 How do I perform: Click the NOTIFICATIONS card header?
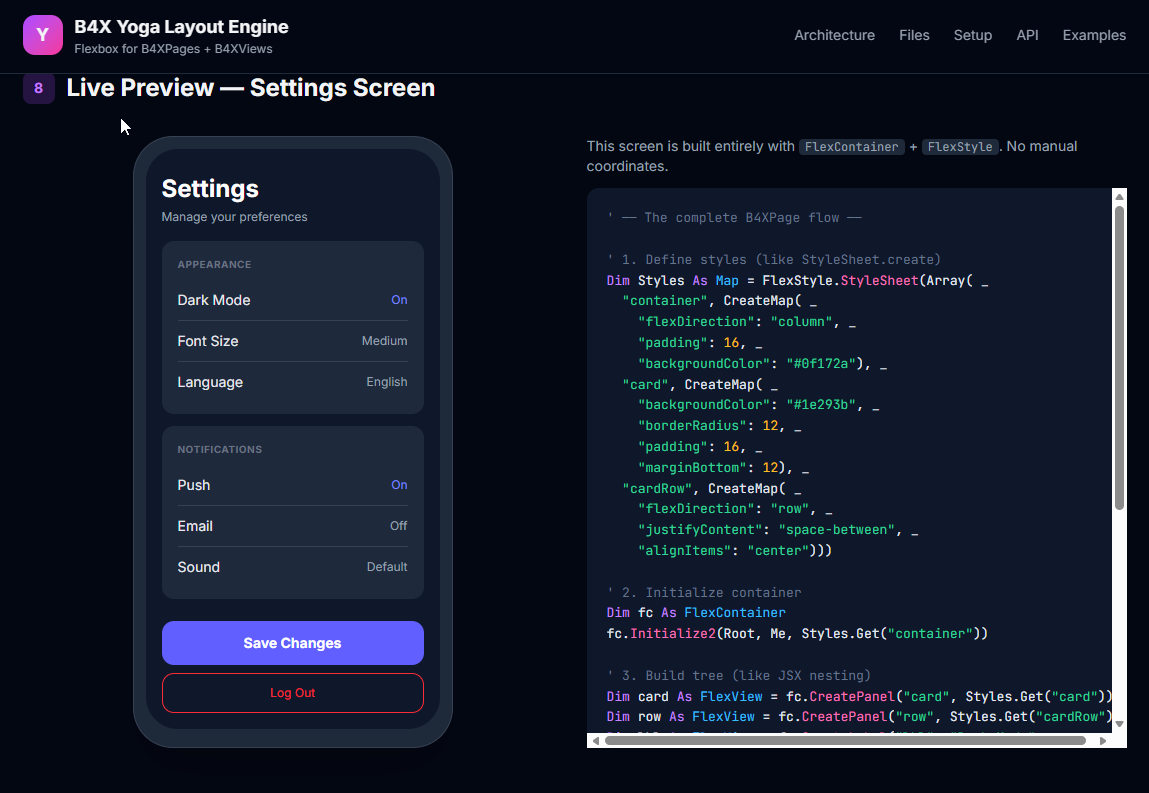click(x=219, y=449)
